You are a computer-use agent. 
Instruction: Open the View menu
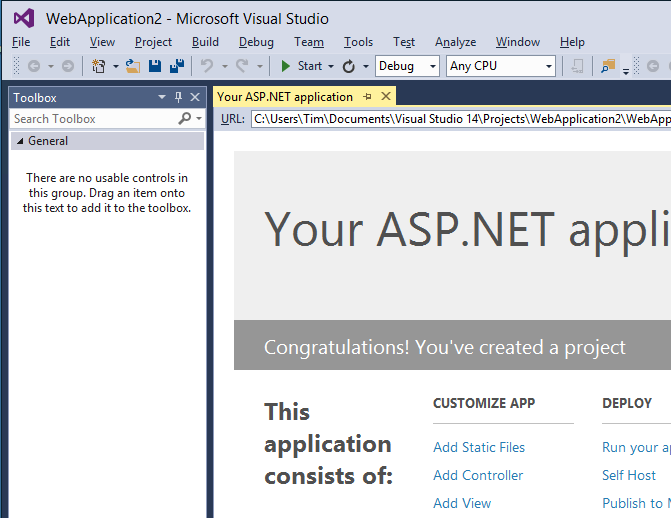[x=102, y=42]
